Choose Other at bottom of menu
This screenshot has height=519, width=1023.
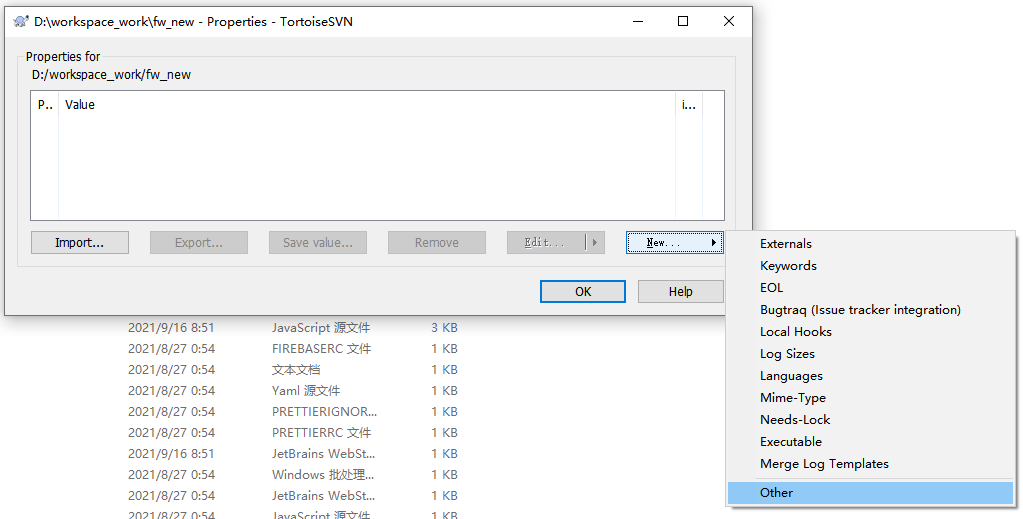click(x=870, y=493)
